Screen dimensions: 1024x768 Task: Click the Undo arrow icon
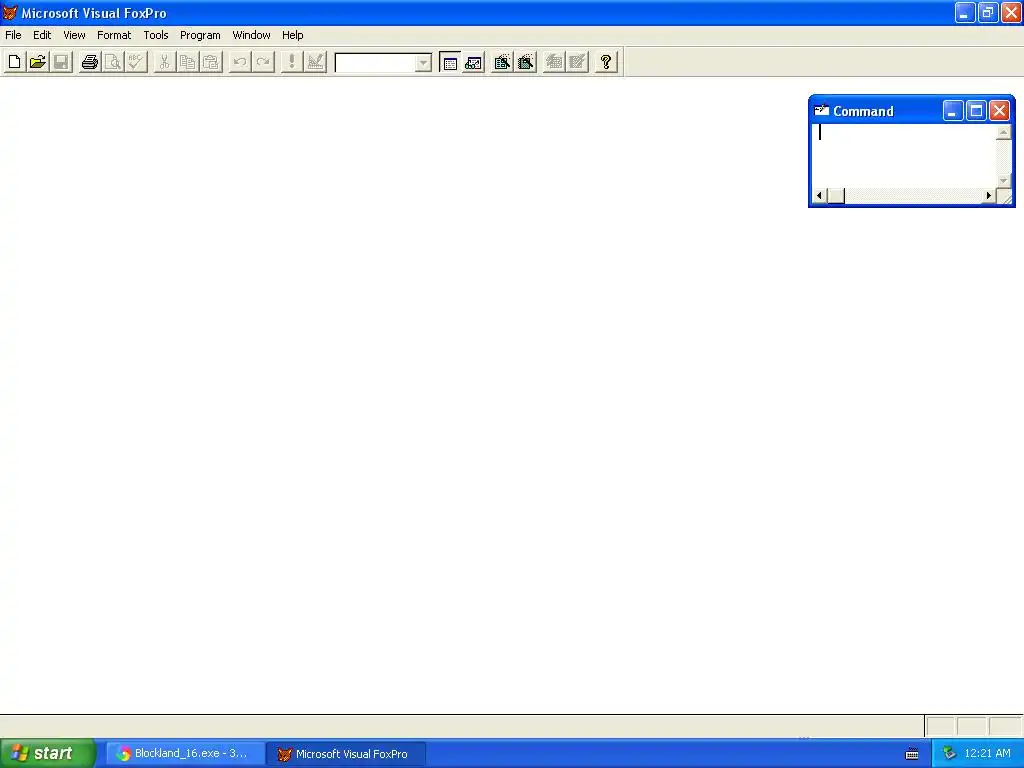[x=240, y=62]
